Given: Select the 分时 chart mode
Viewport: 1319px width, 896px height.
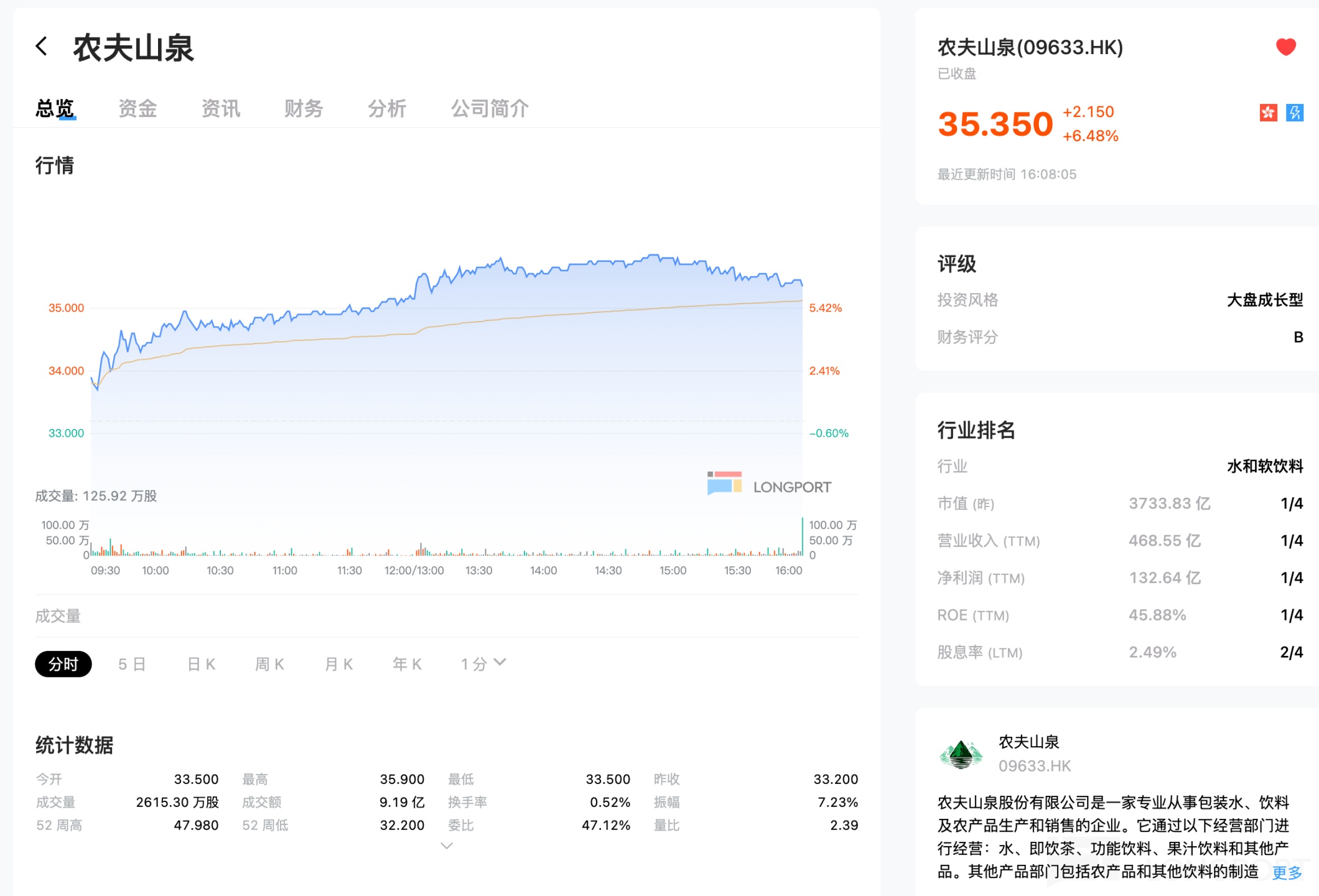Looking at the screenshot, I should 63,664.
